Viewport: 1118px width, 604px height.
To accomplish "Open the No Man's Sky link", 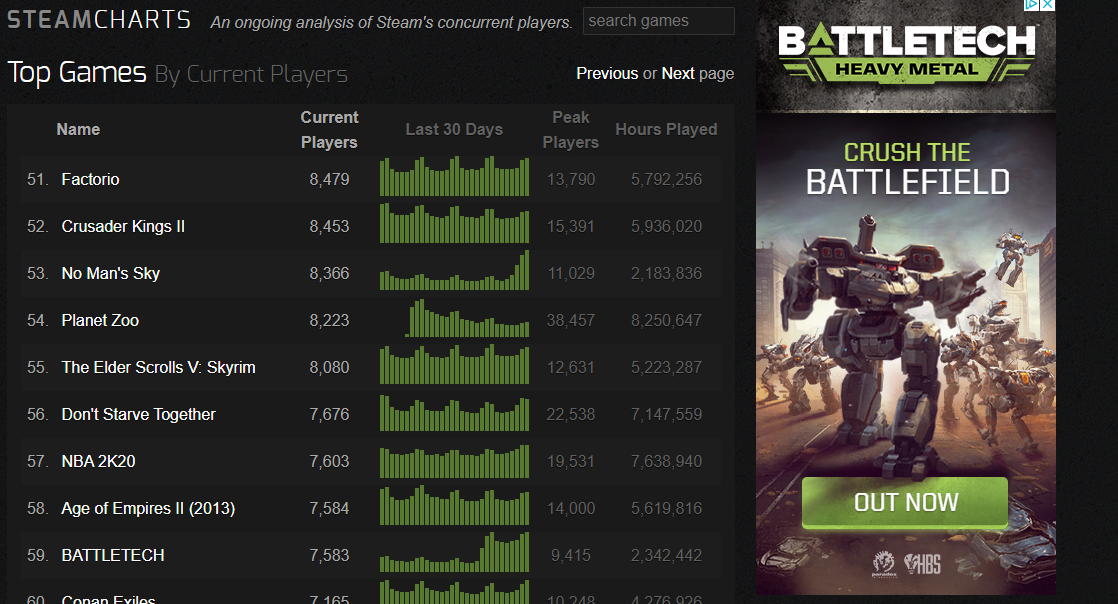I will 110,273.
